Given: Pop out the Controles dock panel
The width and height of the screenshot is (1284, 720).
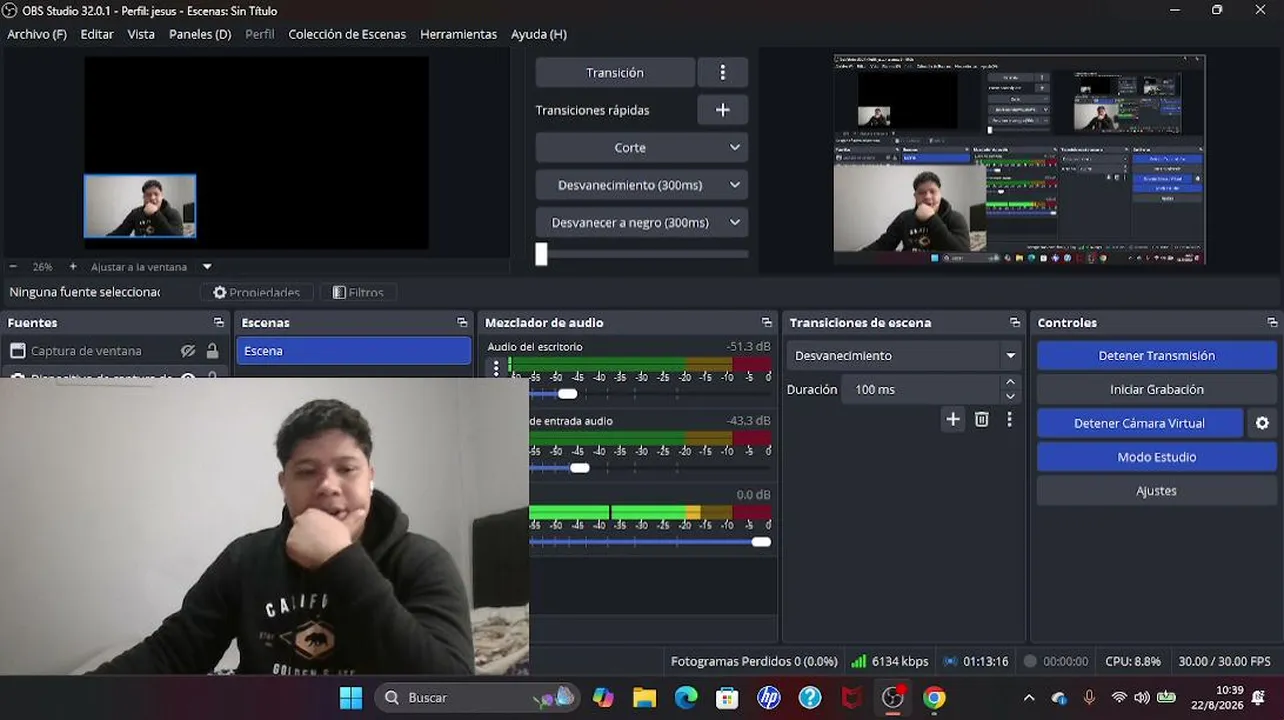Looking at the screenshot, I should (1272, 323).
